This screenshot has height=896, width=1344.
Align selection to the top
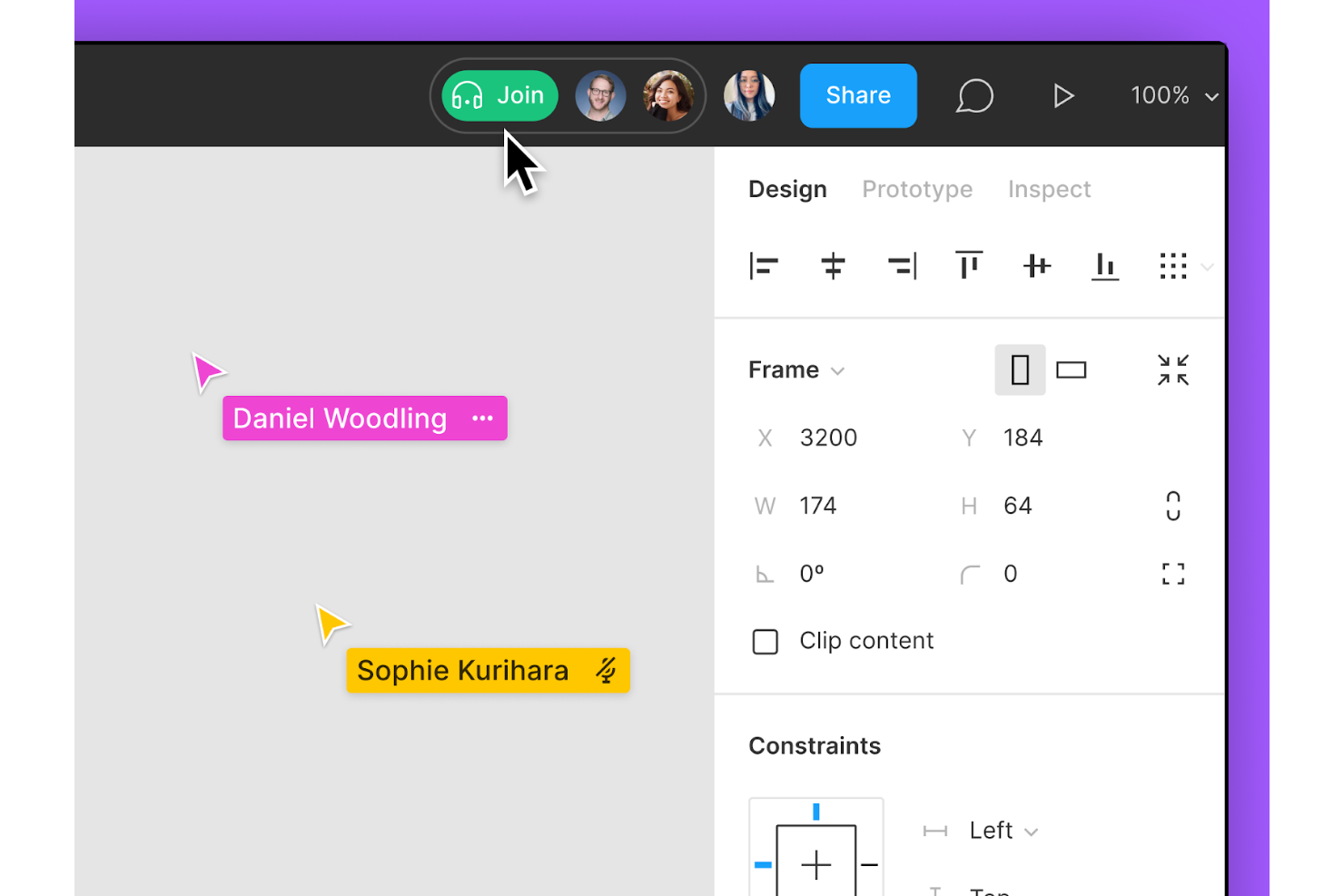[969, 265]
